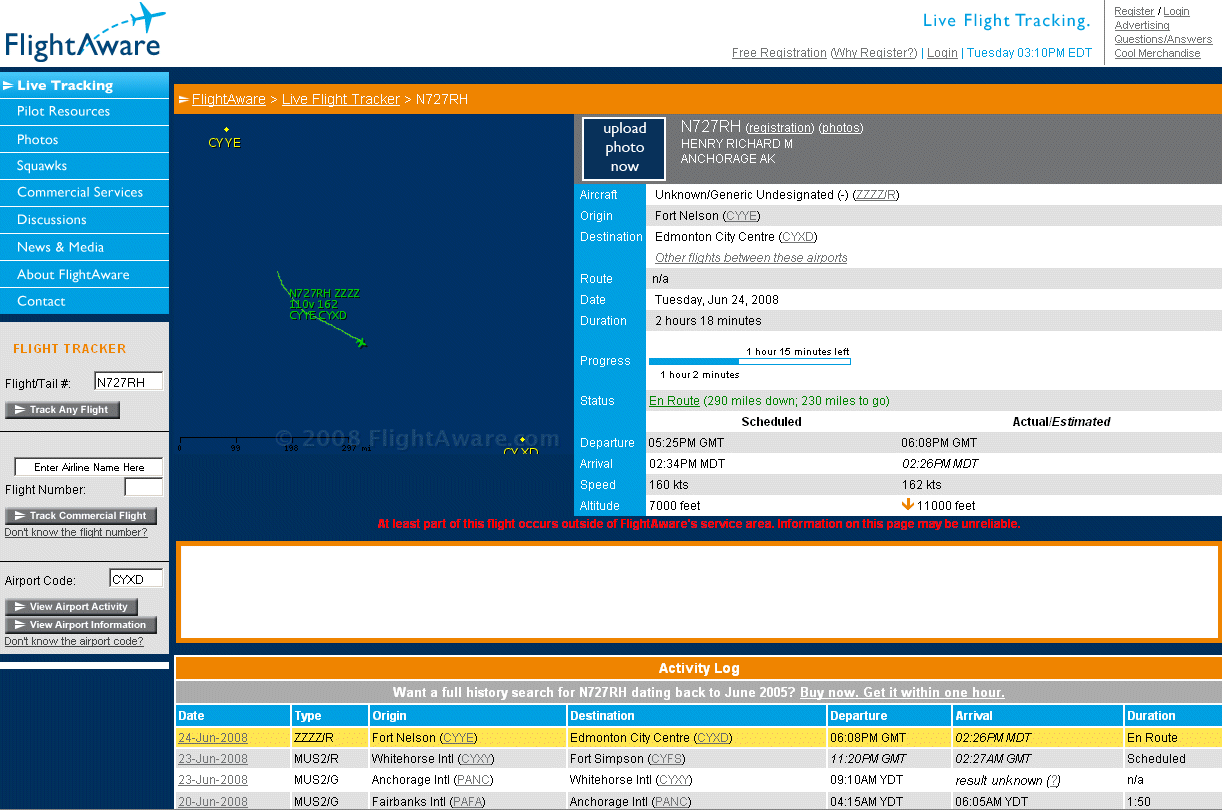
Task: Open About FlightAware menu item
Action: pos(85,274)
